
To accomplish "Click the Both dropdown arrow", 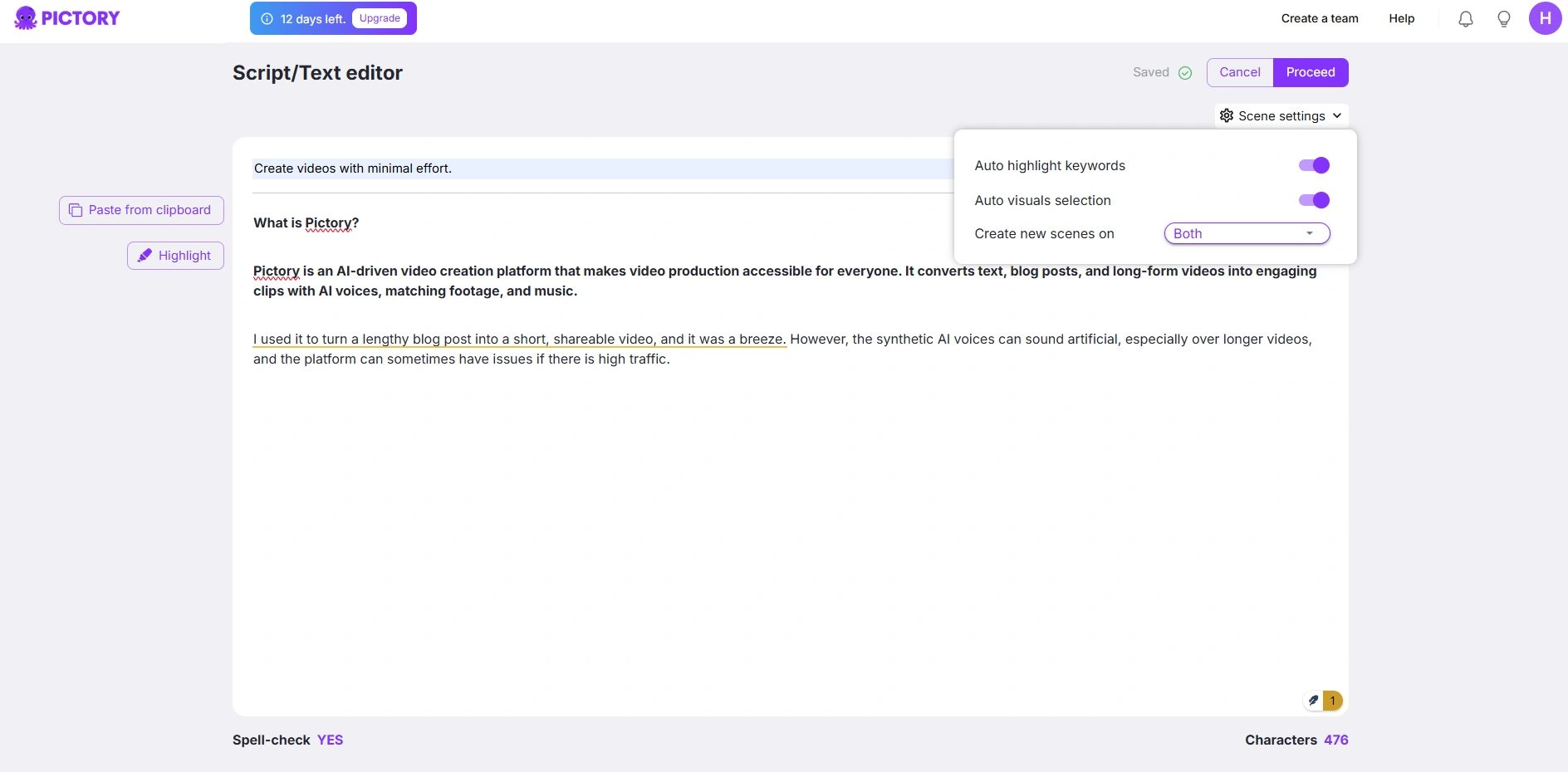I will click(1310, 234).
